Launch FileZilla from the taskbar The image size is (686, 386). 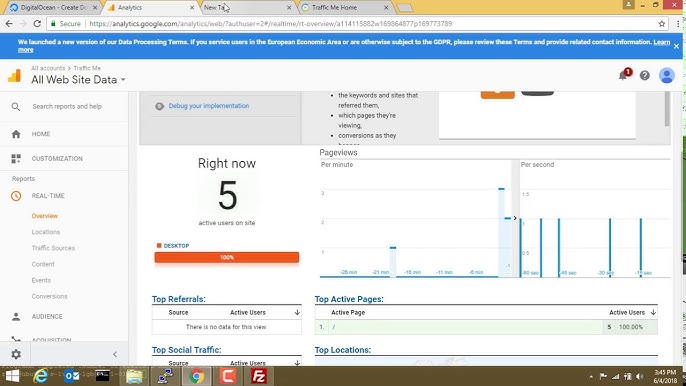click(x=259, y=376)
